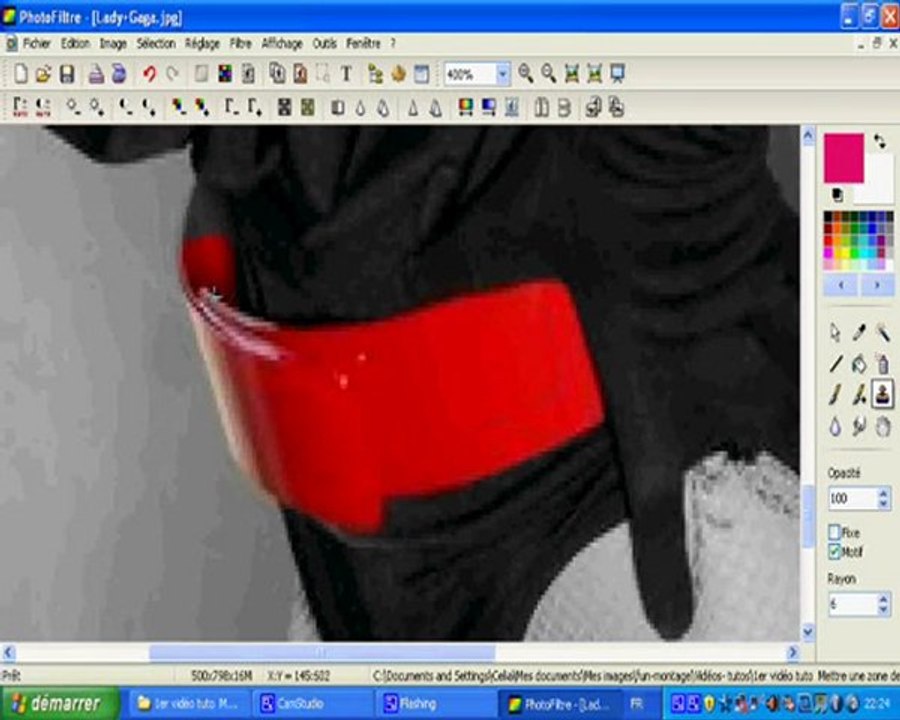Swap foreground and background colors

[x=879, y=142]
